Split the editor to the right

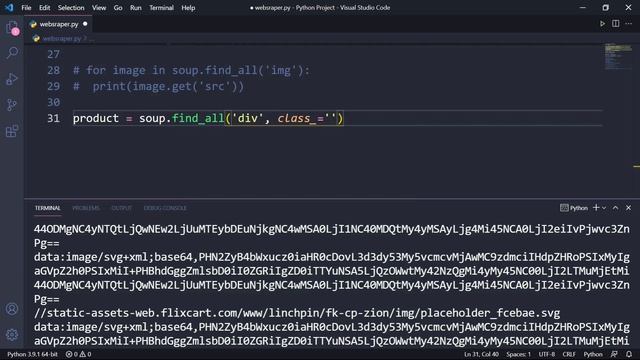coord(616,24)
